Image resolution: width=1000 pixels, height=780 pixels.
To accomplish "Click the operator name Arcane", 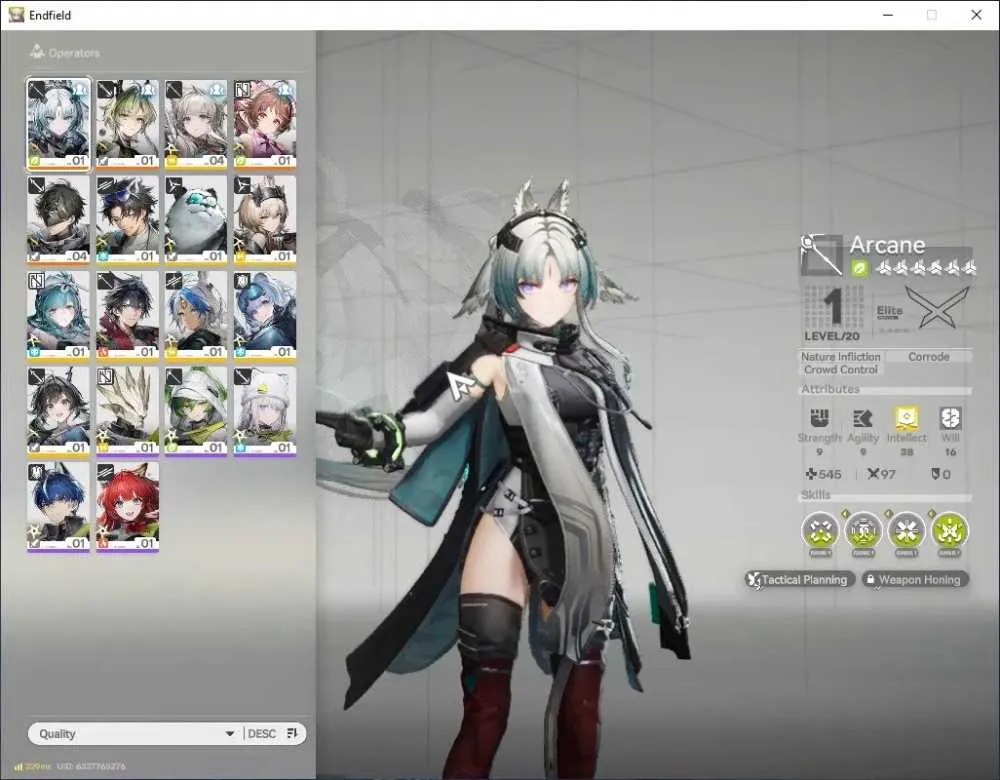I will click(x=887, y=245).
